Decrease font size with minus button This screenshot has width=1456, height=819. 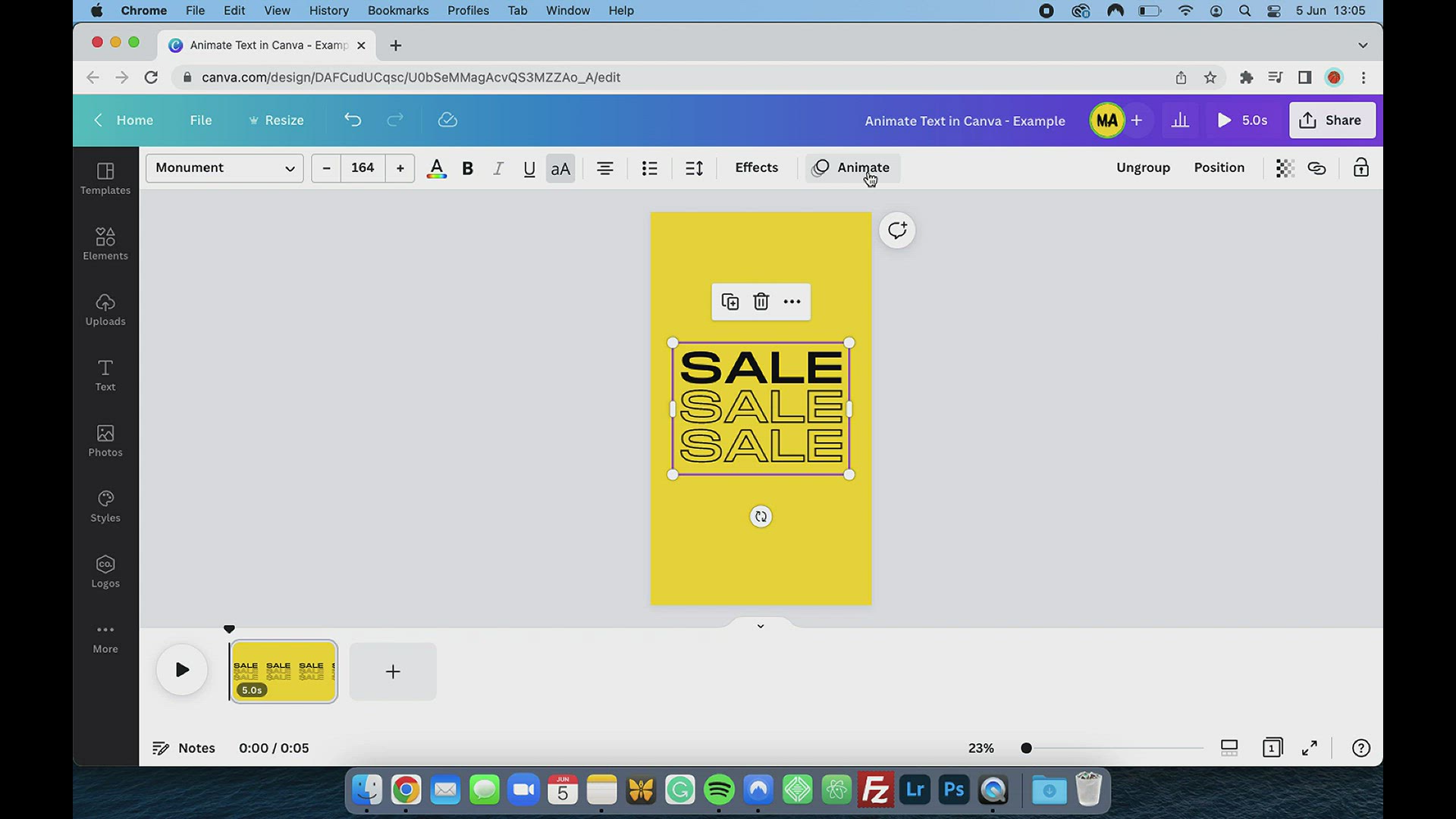[326, 168]
